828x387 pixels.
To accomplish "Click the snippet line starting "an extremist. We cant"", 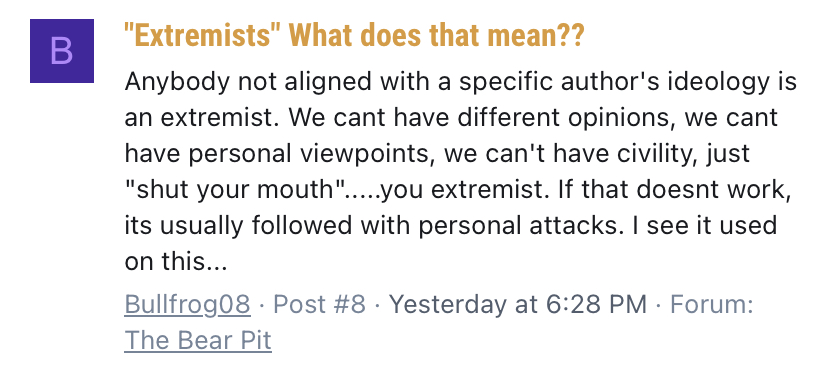I will [x=451, y=118].
